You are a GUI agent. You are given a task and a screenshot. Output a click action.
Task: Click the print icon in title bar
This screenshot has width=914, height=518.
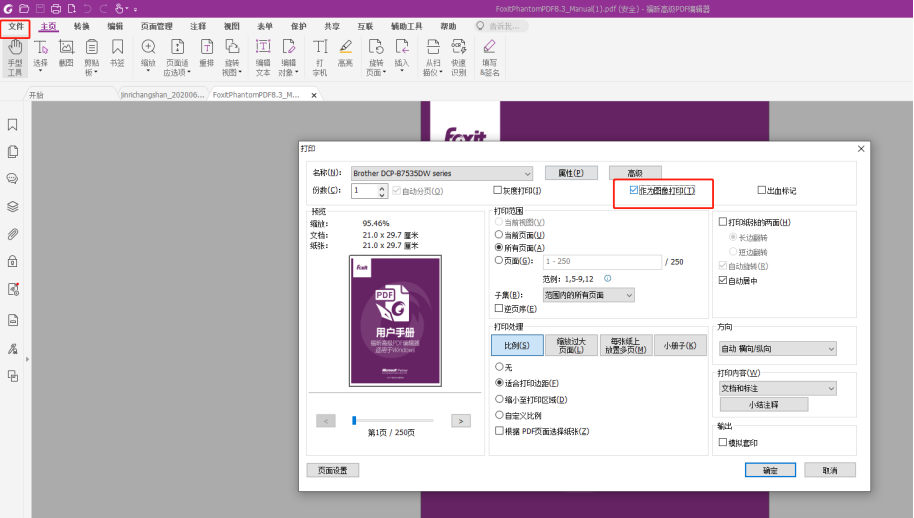[x=55, y=9]
